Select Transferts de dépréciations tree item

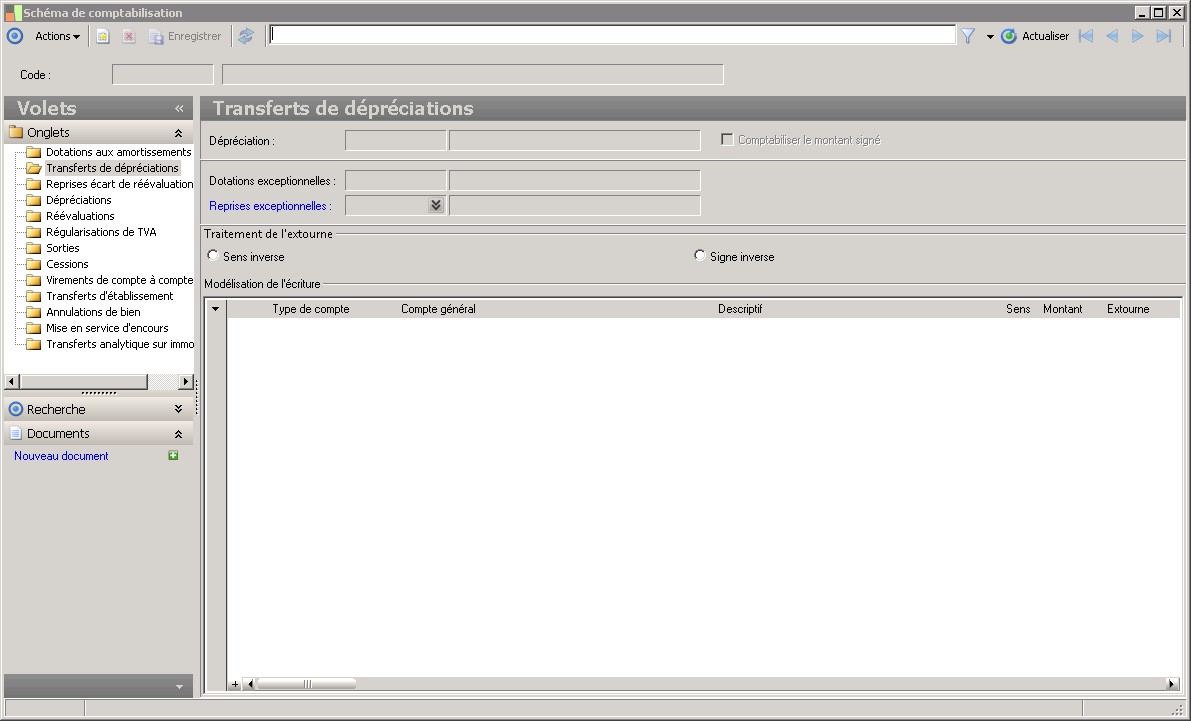pyautogui.click(x=112, y=168)
